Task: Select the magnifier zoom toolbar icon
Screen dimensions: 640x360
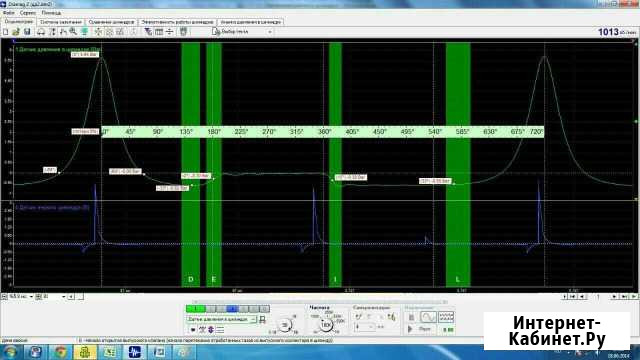Action: coord(73,31)
